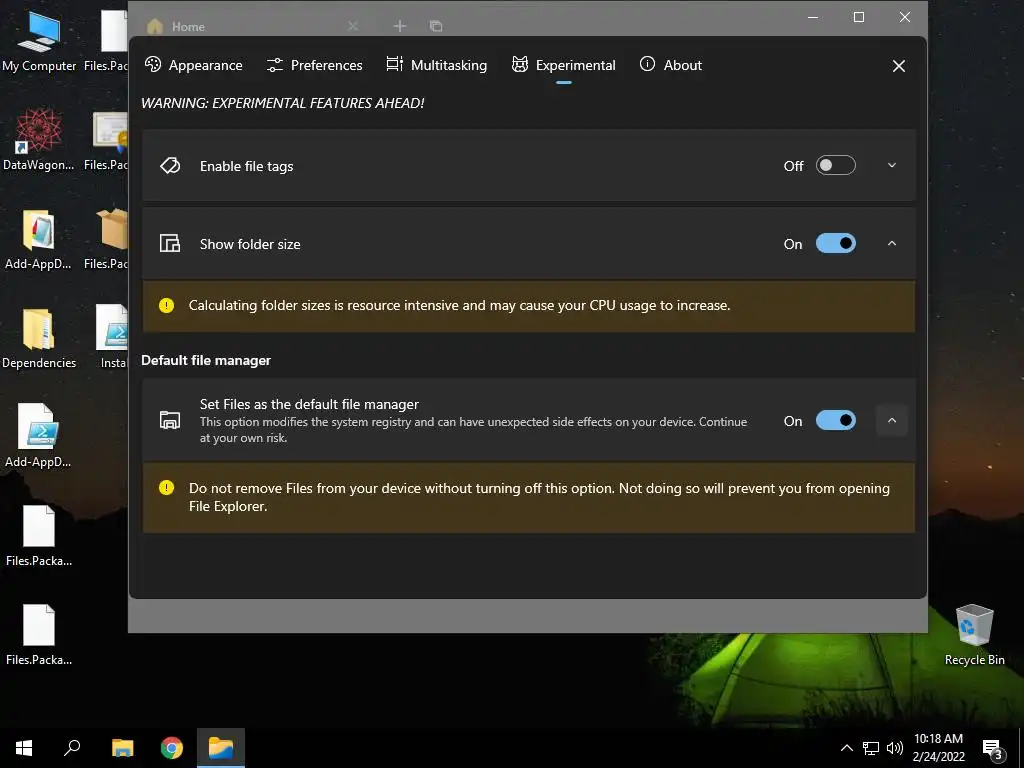Expand the Enable file tags section
This screenshot has height=768, width=1024.
tap(892, 166)
